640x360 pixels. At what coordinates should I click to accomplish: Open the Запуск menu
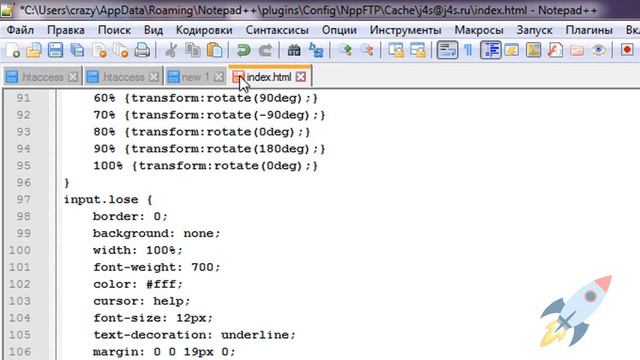click(534, 30)
